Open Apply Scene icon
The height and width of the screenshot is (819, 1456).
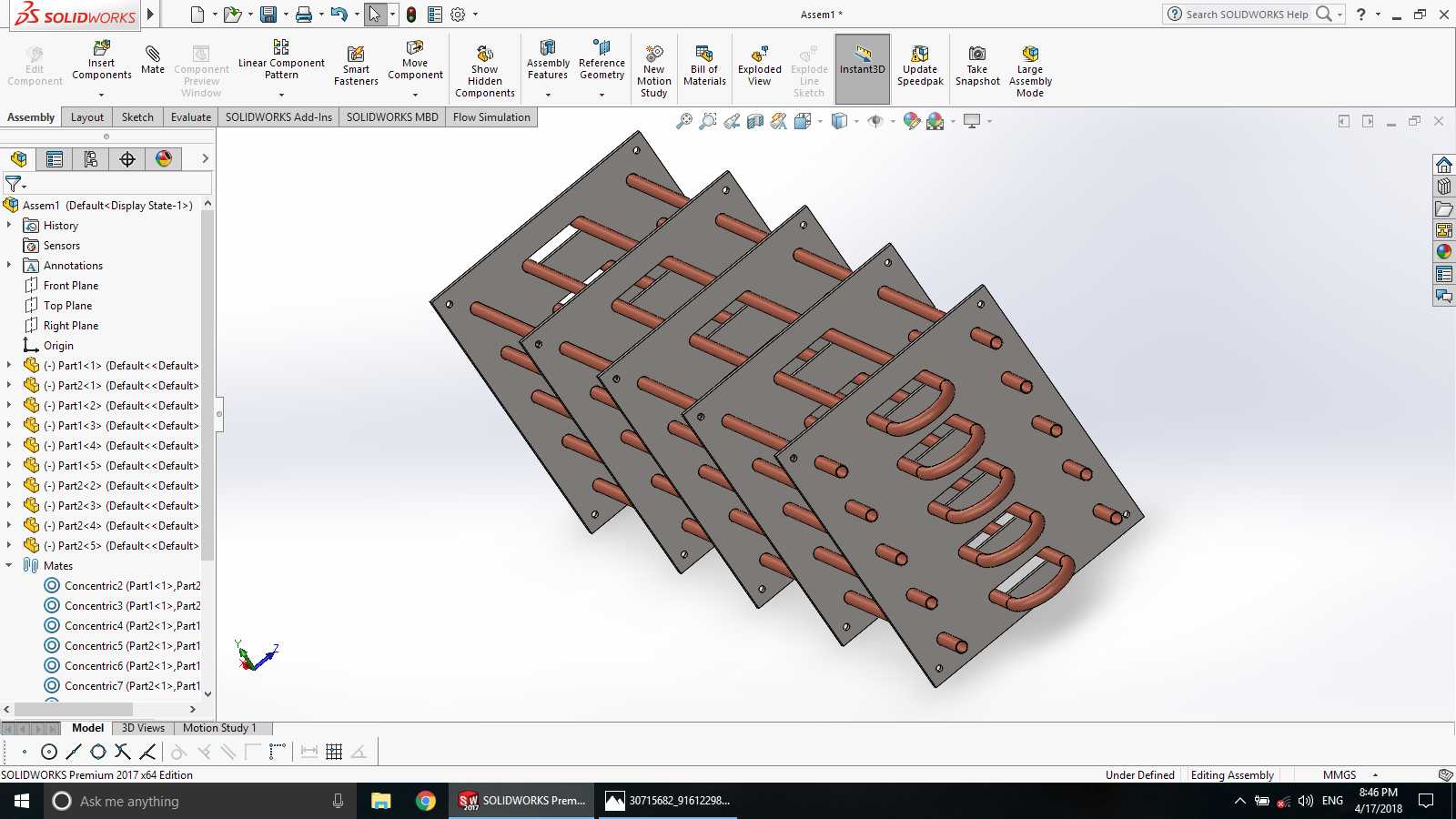935,121
